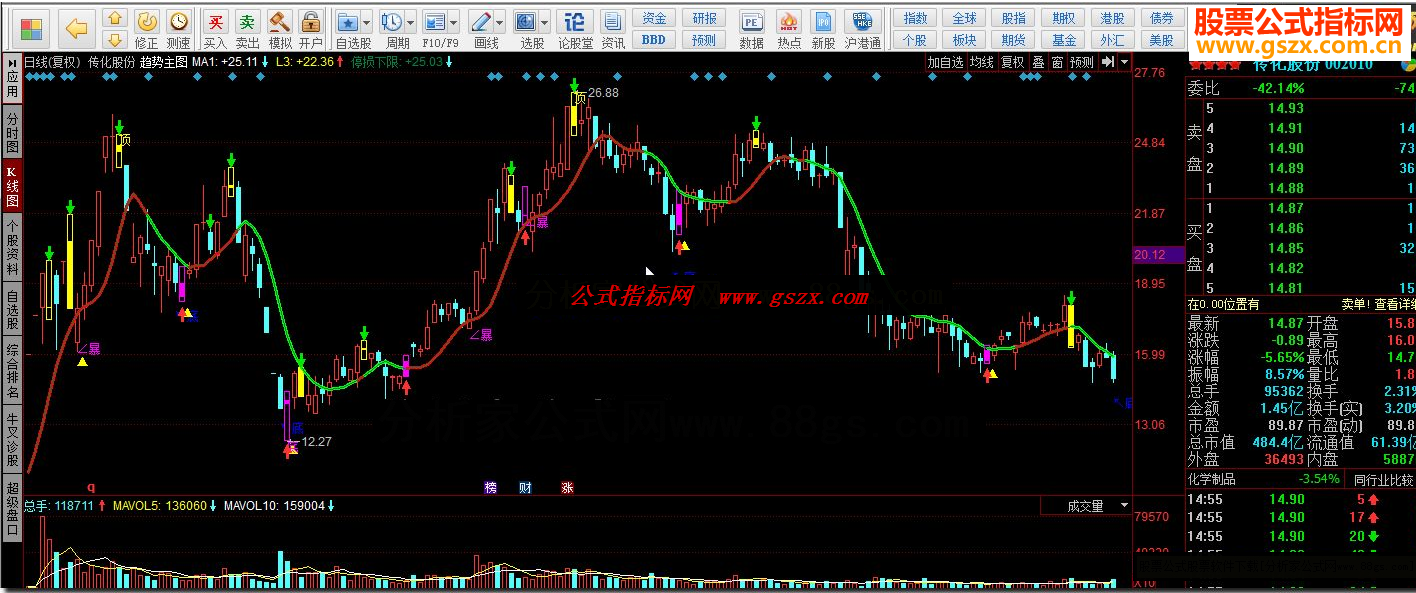Open the chart options dropdown triangle beside 预测
The height and width of the screenshot is (593, 1416).
(x=1124, y=62)
